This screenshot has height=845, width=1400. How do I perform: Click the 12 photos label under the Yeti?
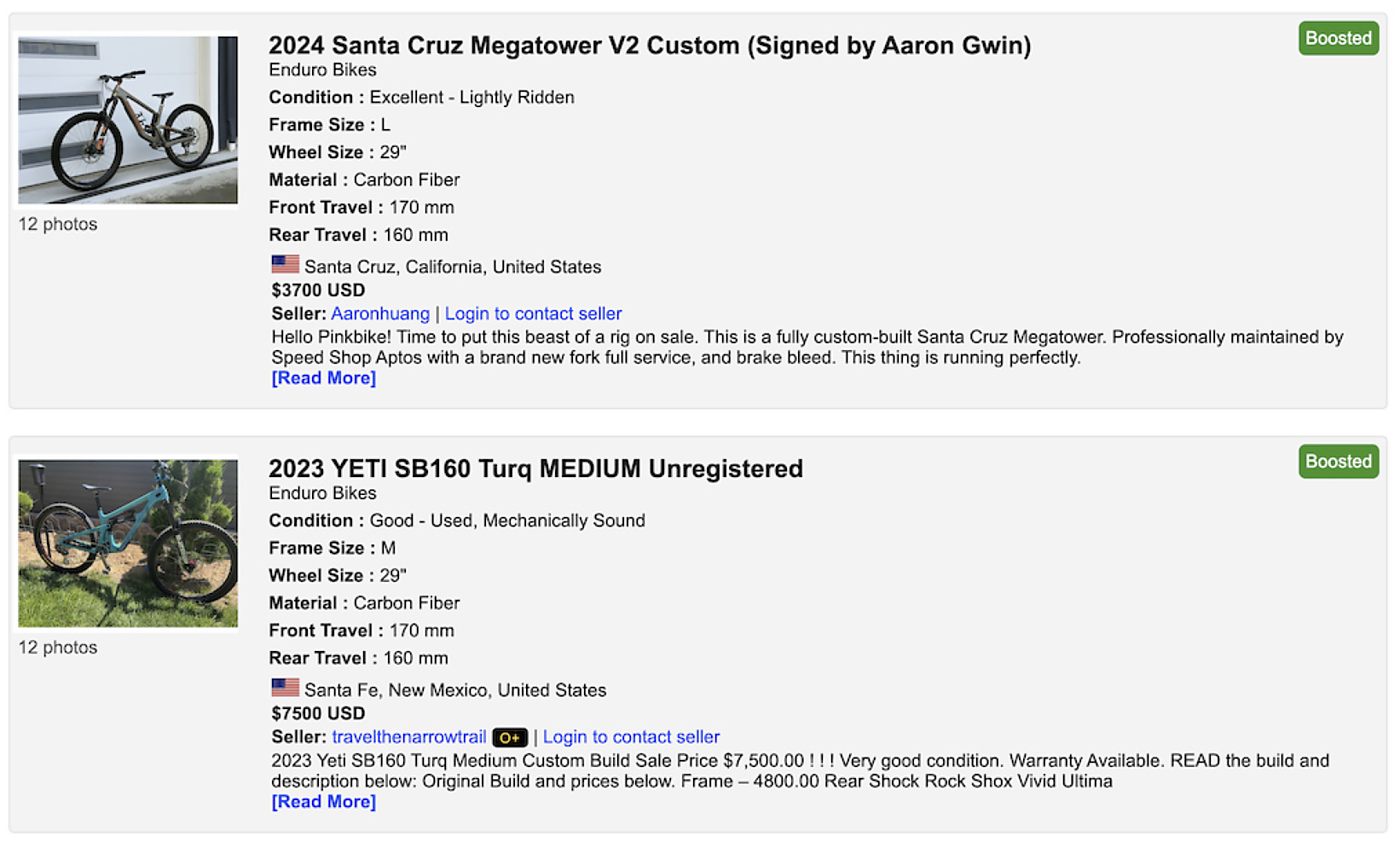[58, 647]
